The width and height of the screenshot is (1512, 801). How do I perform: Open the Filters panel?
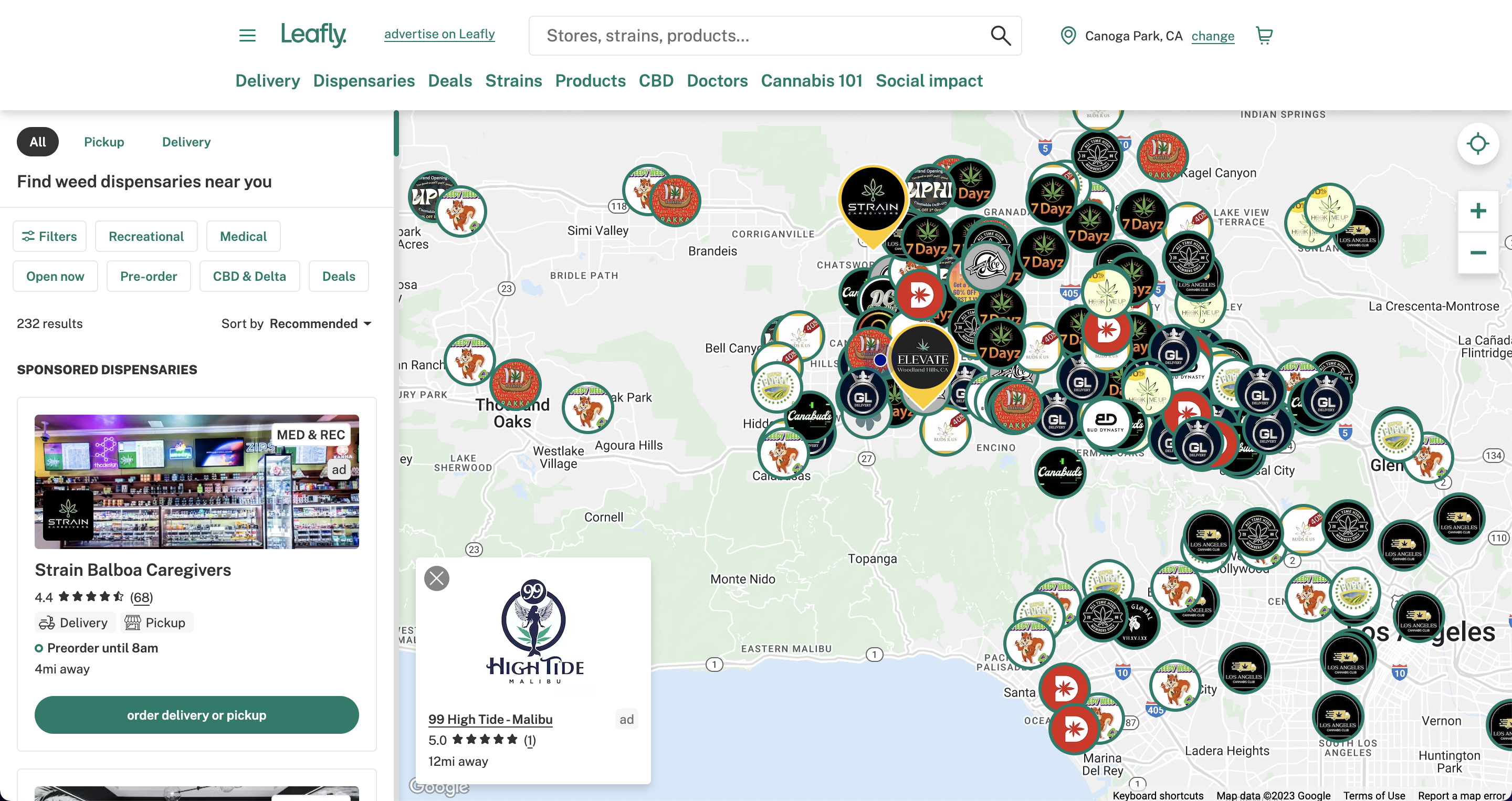(49, 237)
